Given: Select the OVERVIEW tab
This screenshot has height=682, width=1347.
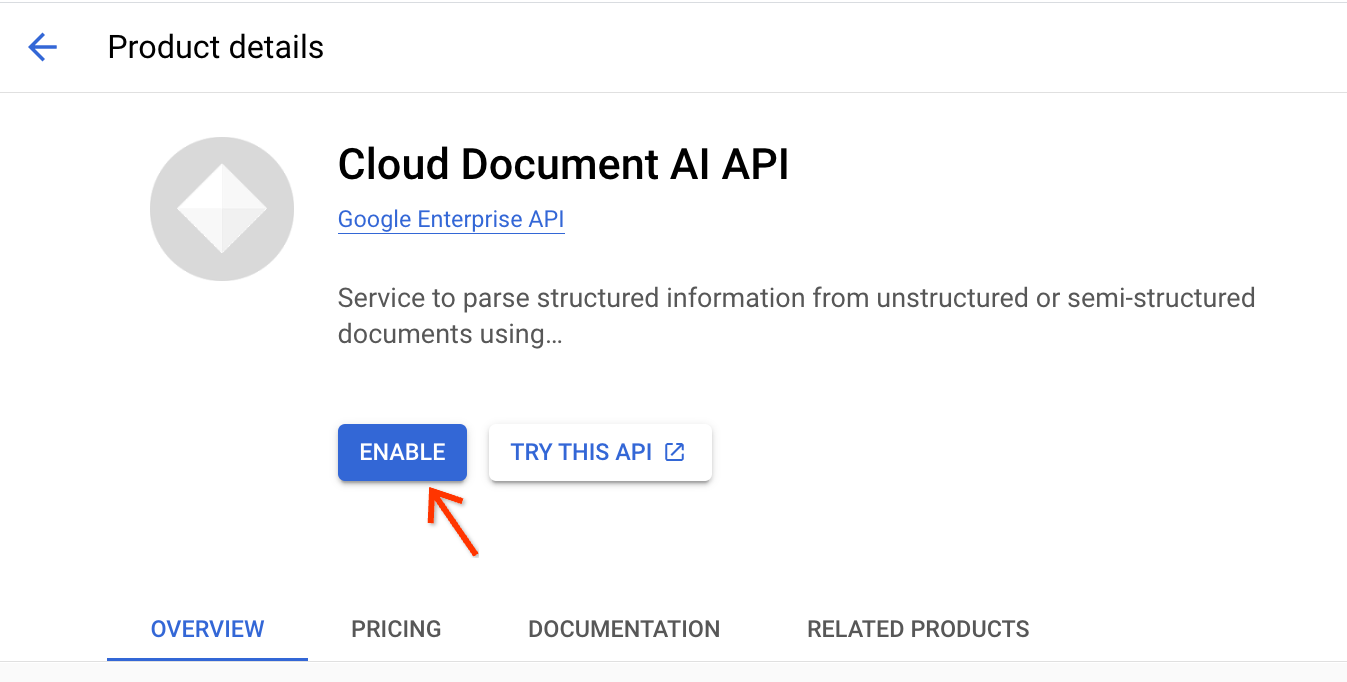Looking at the screenshot, I should [x=207, y=629].
